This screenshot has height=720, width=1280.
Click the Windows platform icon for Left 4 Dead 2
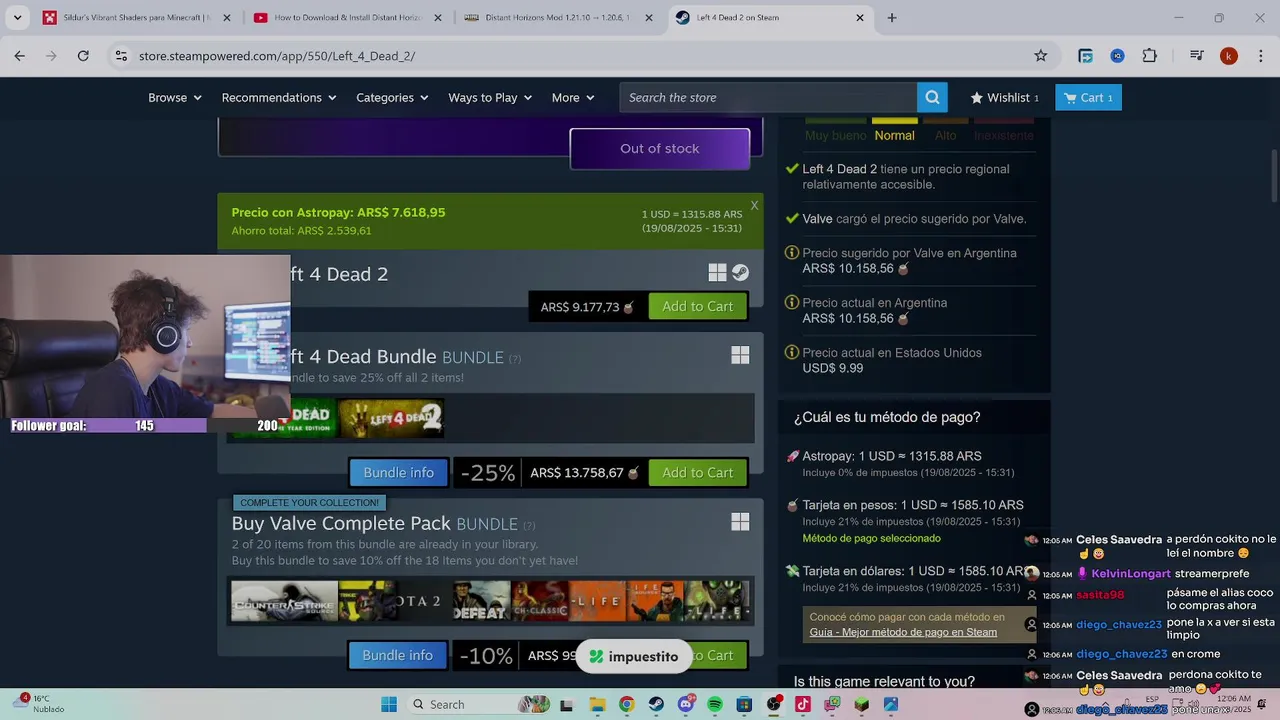click(717, 272)
